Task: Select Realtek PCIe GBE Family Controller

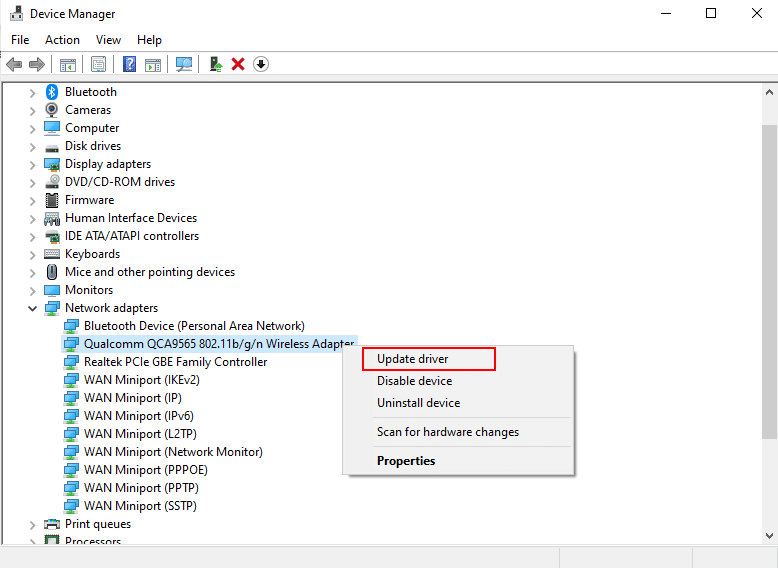Action: pyautogui.click(x=175, y=362)
